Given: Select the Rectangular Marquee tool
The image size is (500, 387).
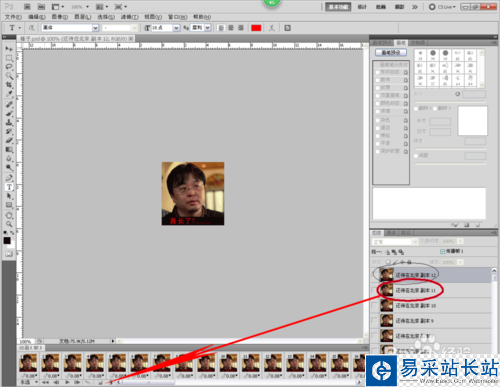Looking at the screenshot, I should tap(9, 58).
